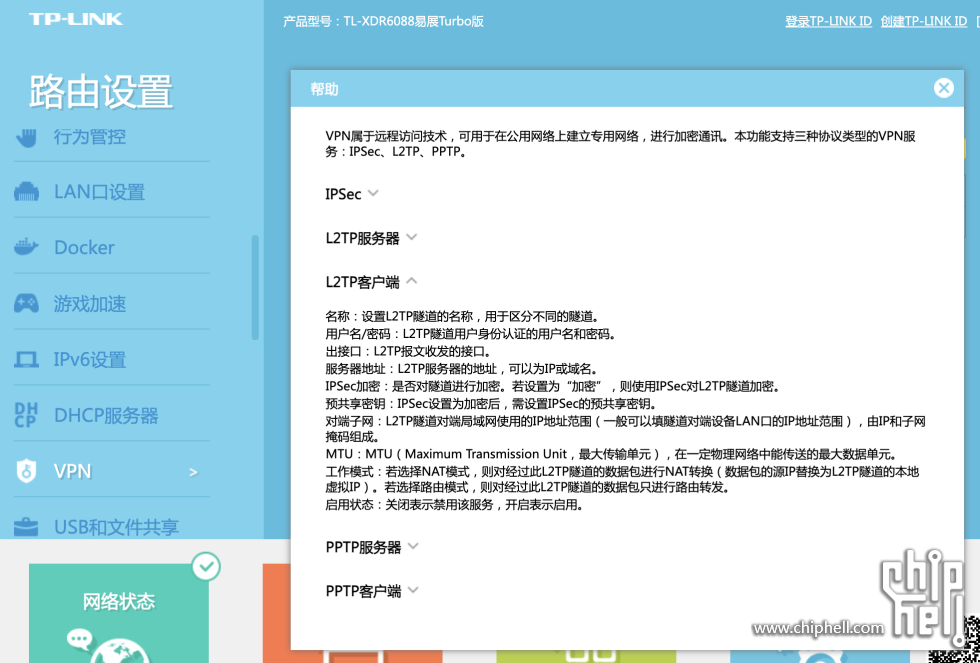Screen dimensions: 980x663
Task: Expand the IPSec help section
Action: point(352,194)
